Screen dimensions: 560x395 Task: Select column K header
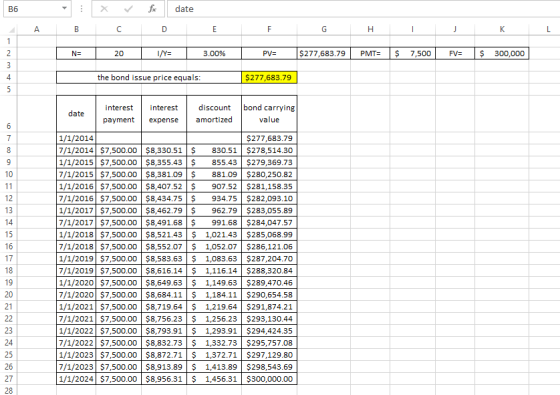point(502,29)
